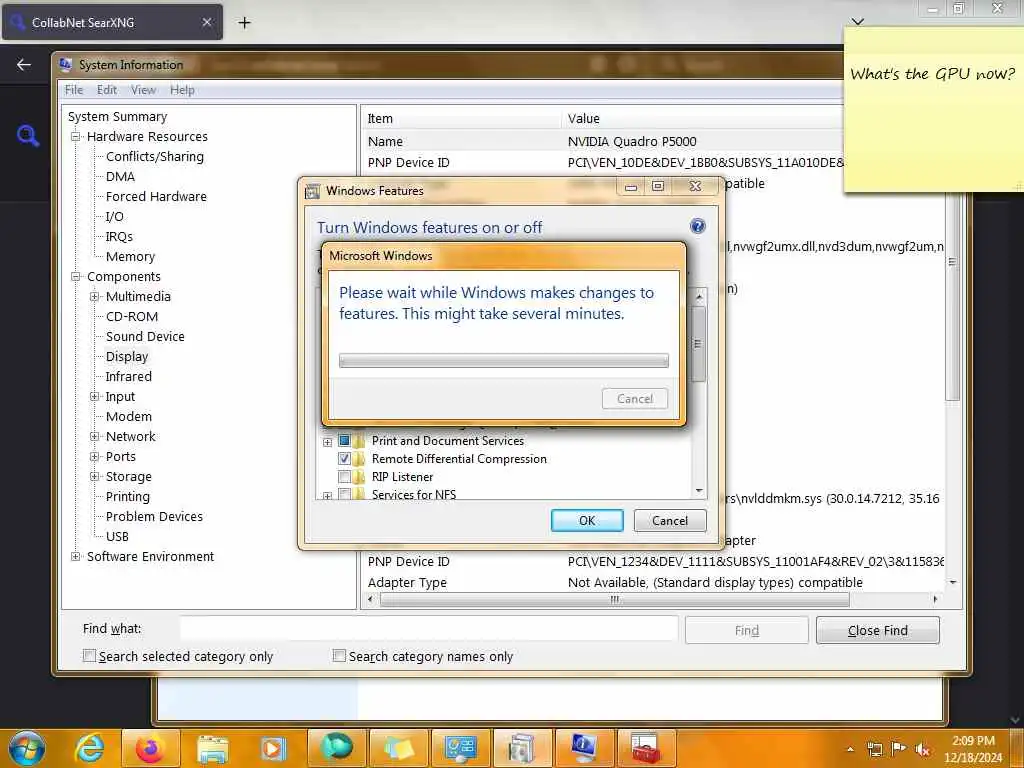
Task: Open the Control Panel taskbar button
Action: tap(459, 748)
